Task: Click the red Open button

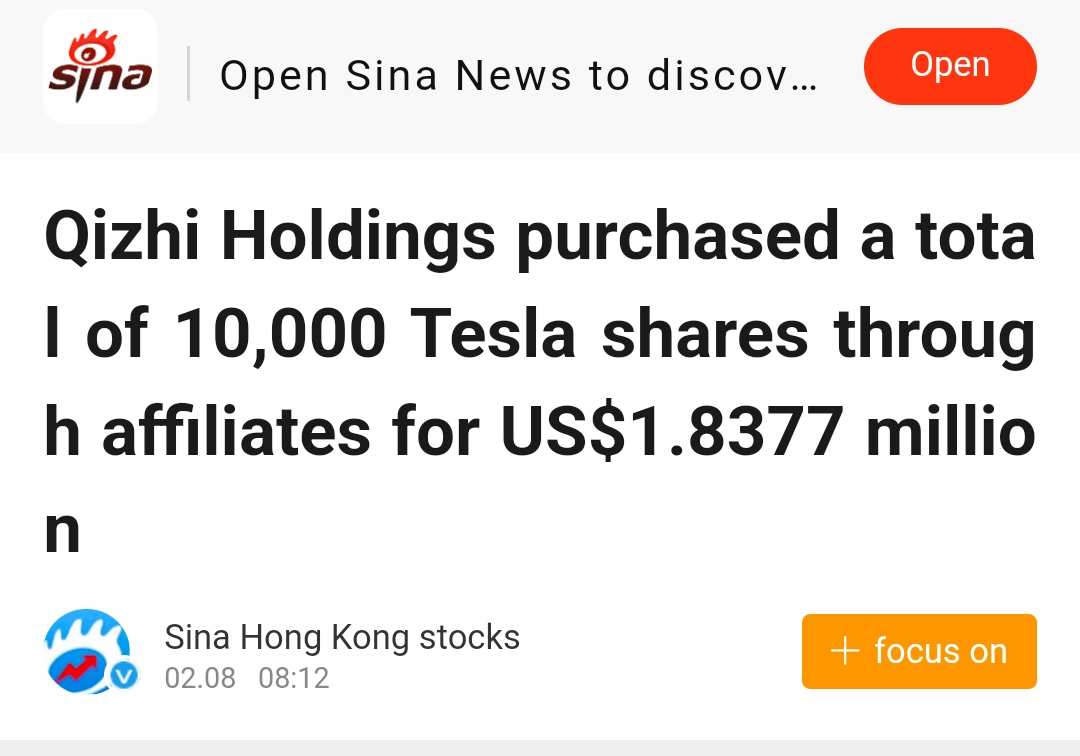Action: point(950,66)
